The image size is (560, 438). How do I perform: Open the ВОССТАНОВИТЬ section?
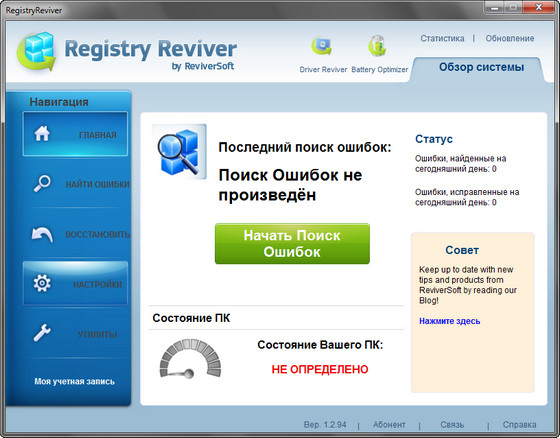tap(75, 234)
